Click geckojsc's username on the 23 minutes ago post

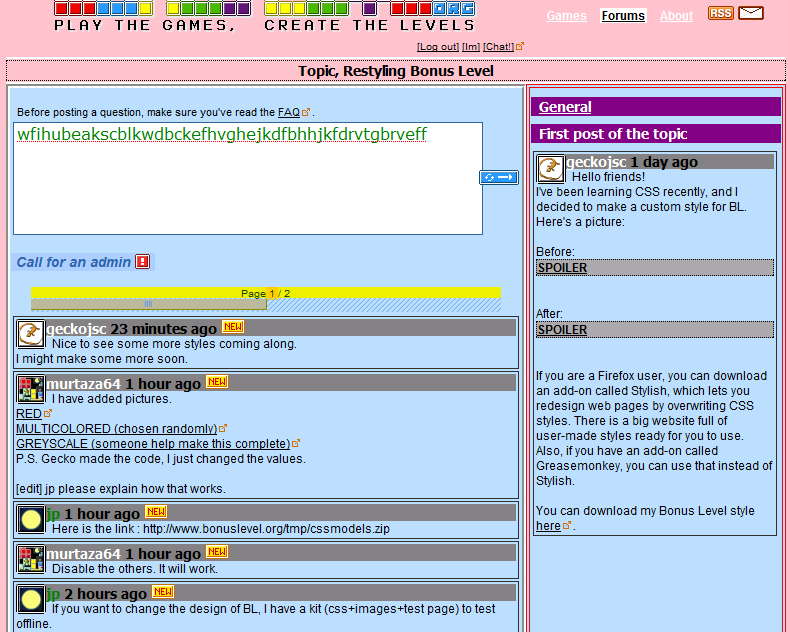[76, 329]
